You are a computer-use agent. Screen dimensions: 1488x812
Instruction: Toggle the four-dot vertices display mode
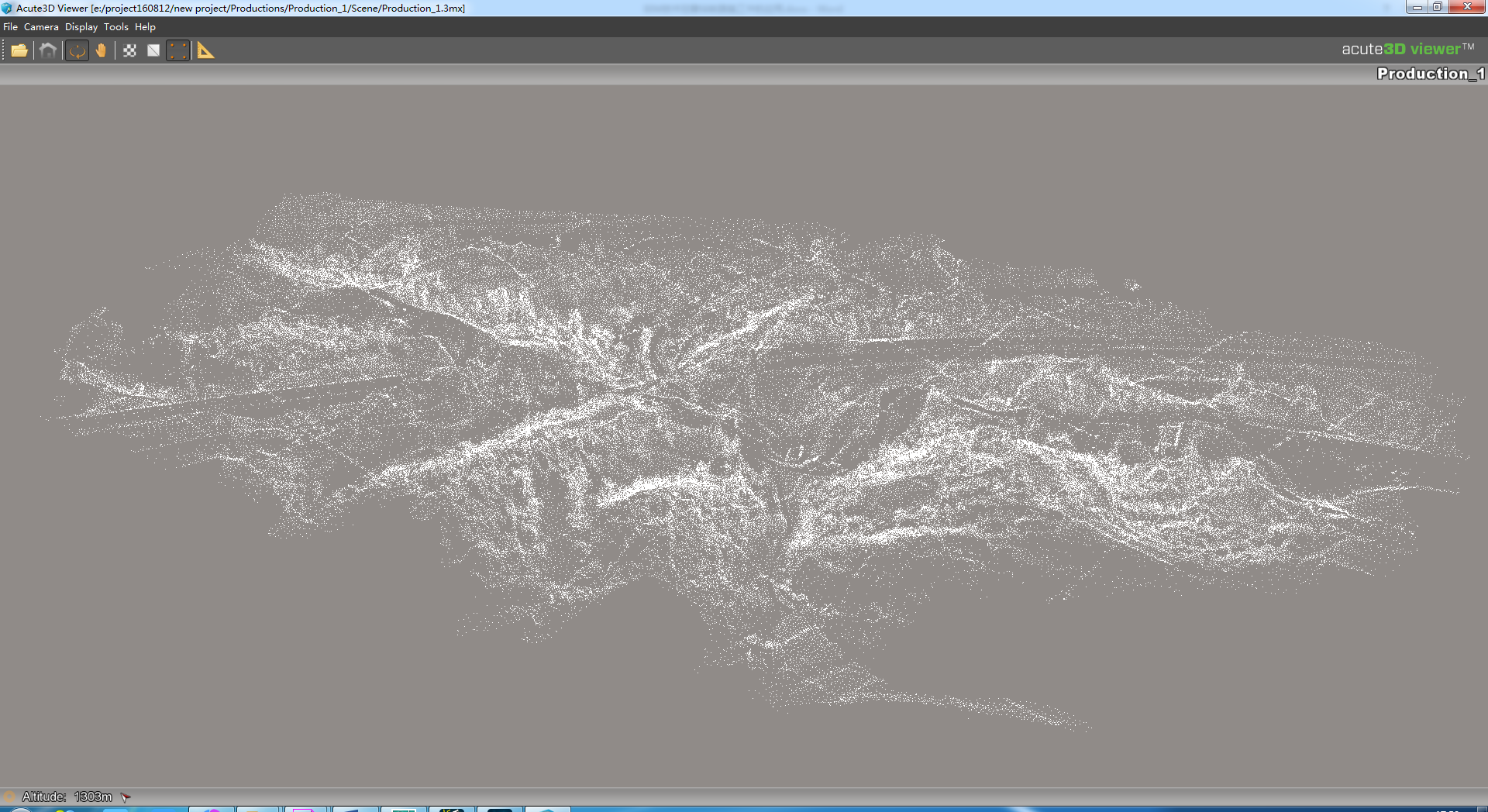tap(178, 50)
